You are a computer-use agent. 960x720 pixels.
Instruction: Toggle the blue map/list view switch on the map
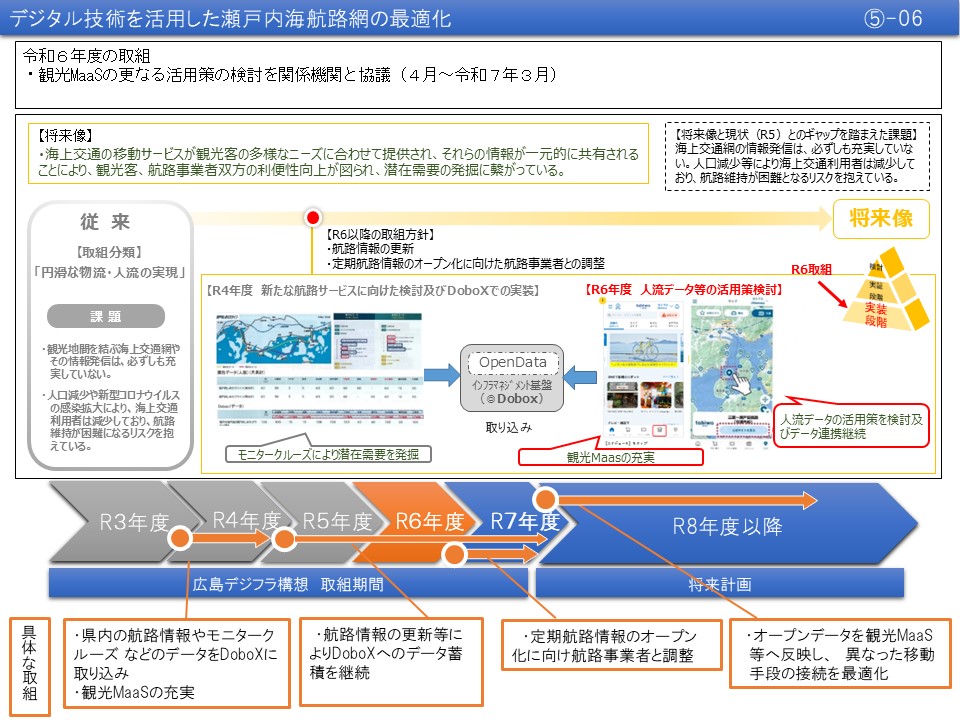(x=761, y=313)
